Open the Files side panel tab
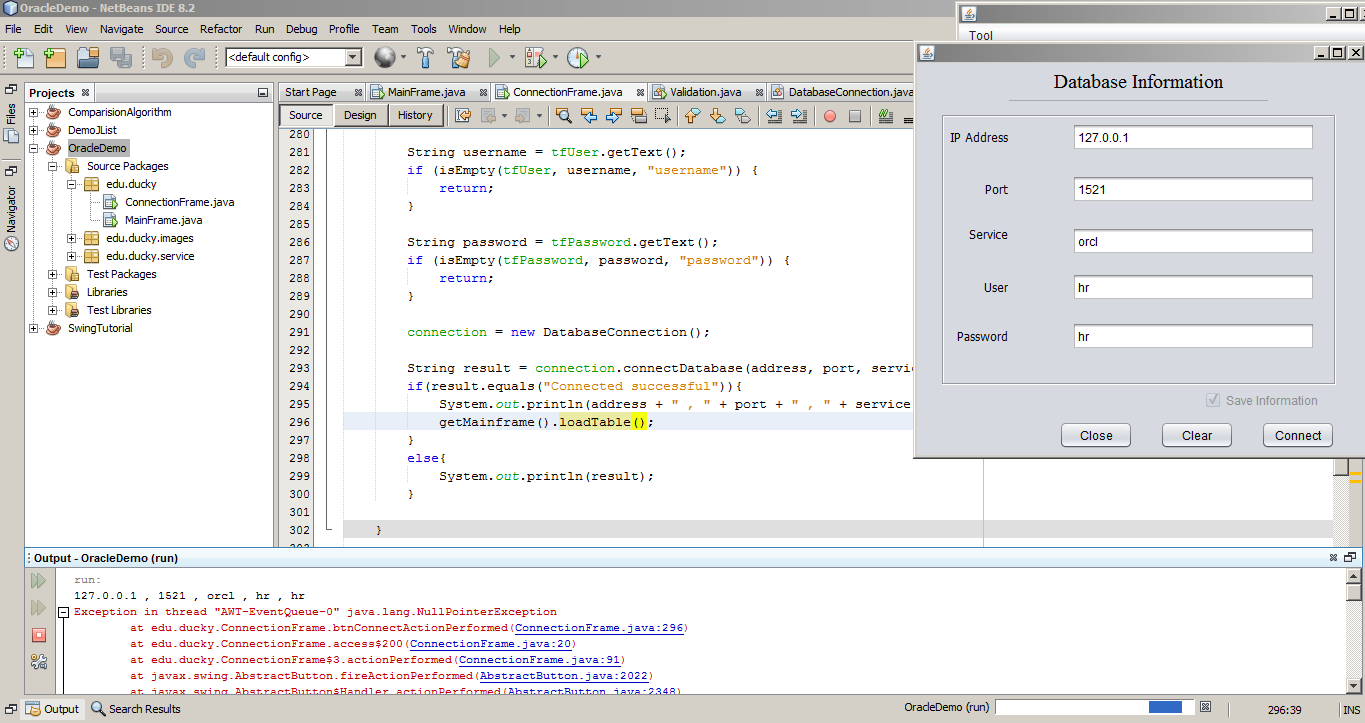Screen dimensions: 1365x723 click(x=11, y=122)
